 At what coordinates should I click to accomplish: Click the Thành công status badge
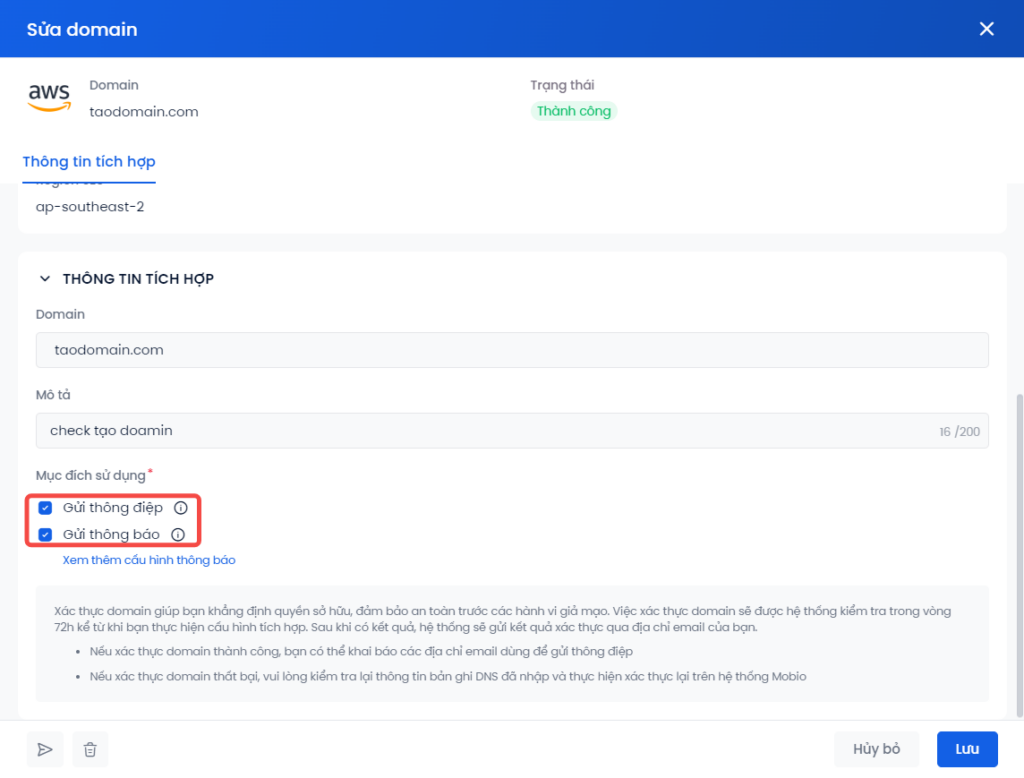coord(573,111)
